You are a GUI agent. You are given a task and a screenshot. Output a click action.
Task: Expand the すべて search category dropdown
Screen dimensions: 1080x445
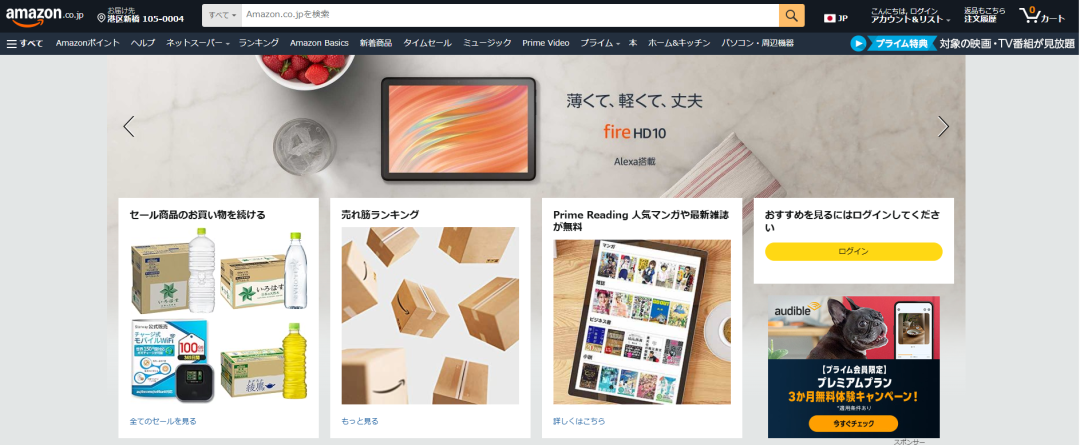[222, 15]
